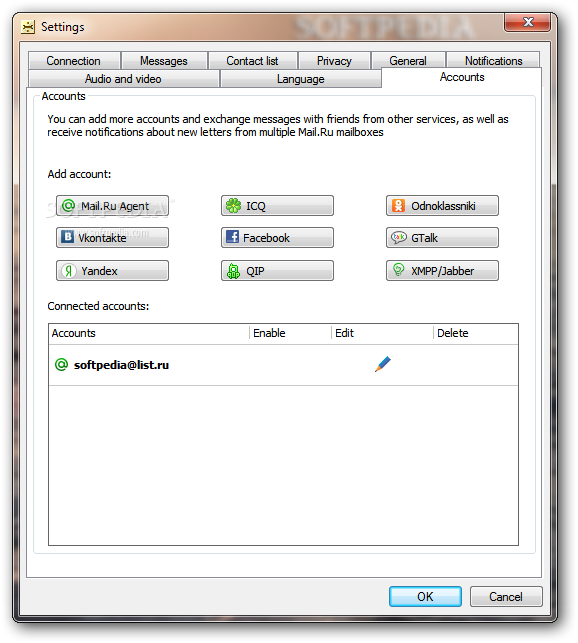This screenshot has height=643, width=578.
Task: Confirm settings with the OK button
Action: [x=425, y=596]
